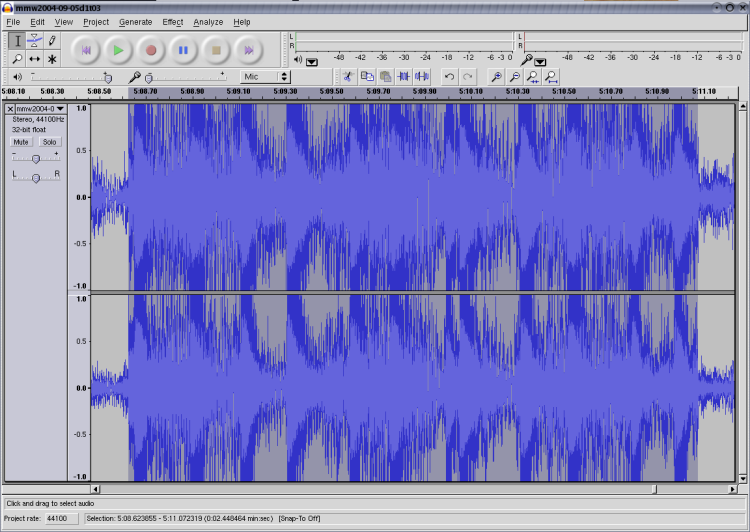The image size is (750, 532).
Task: Zoom out of the waveform
Action: coord(515,77)
